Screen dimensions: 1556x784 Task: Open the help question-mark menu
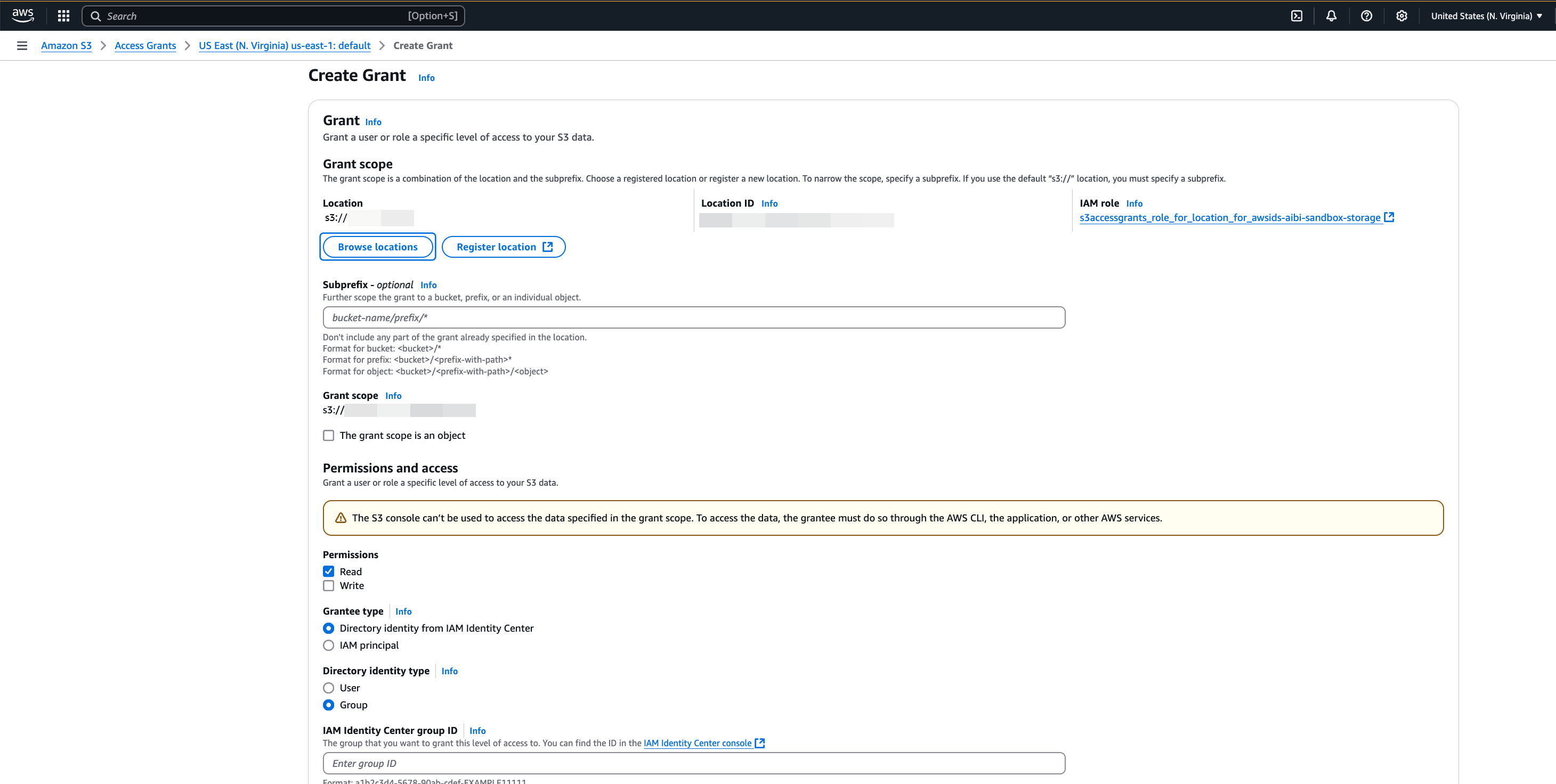pyautogui.click(x=1366, y=15)
